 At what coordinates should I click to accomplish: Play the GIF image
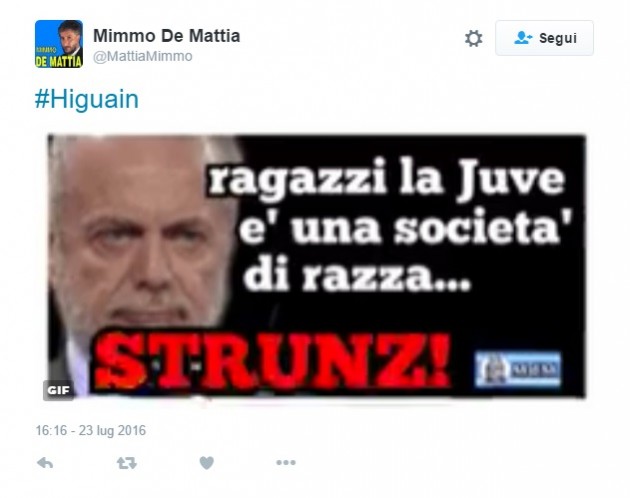[x=317, y=266]
